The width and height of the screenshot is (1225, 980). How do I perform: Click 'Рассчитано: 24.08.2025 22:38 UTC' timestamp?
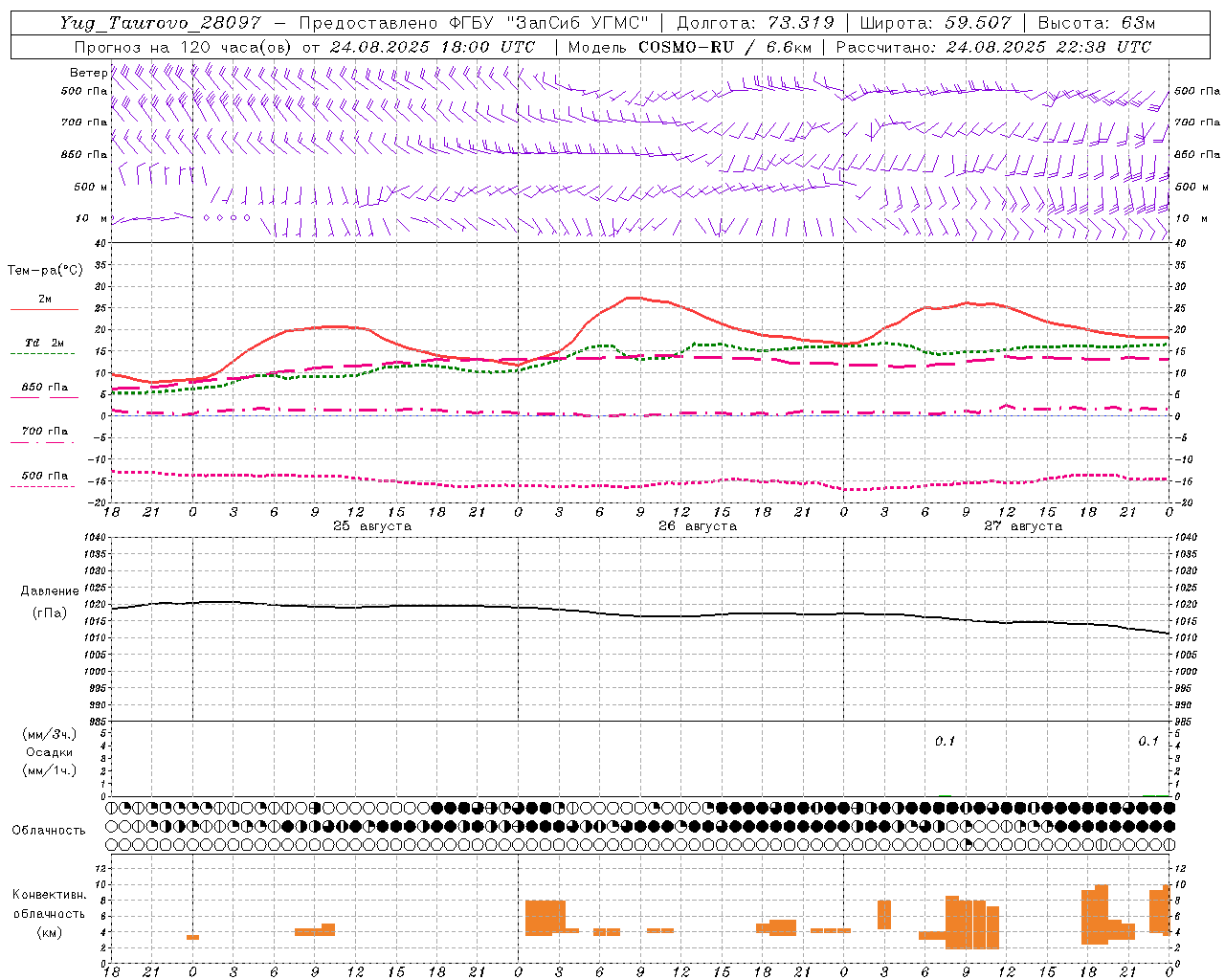(x=993, y=47)
